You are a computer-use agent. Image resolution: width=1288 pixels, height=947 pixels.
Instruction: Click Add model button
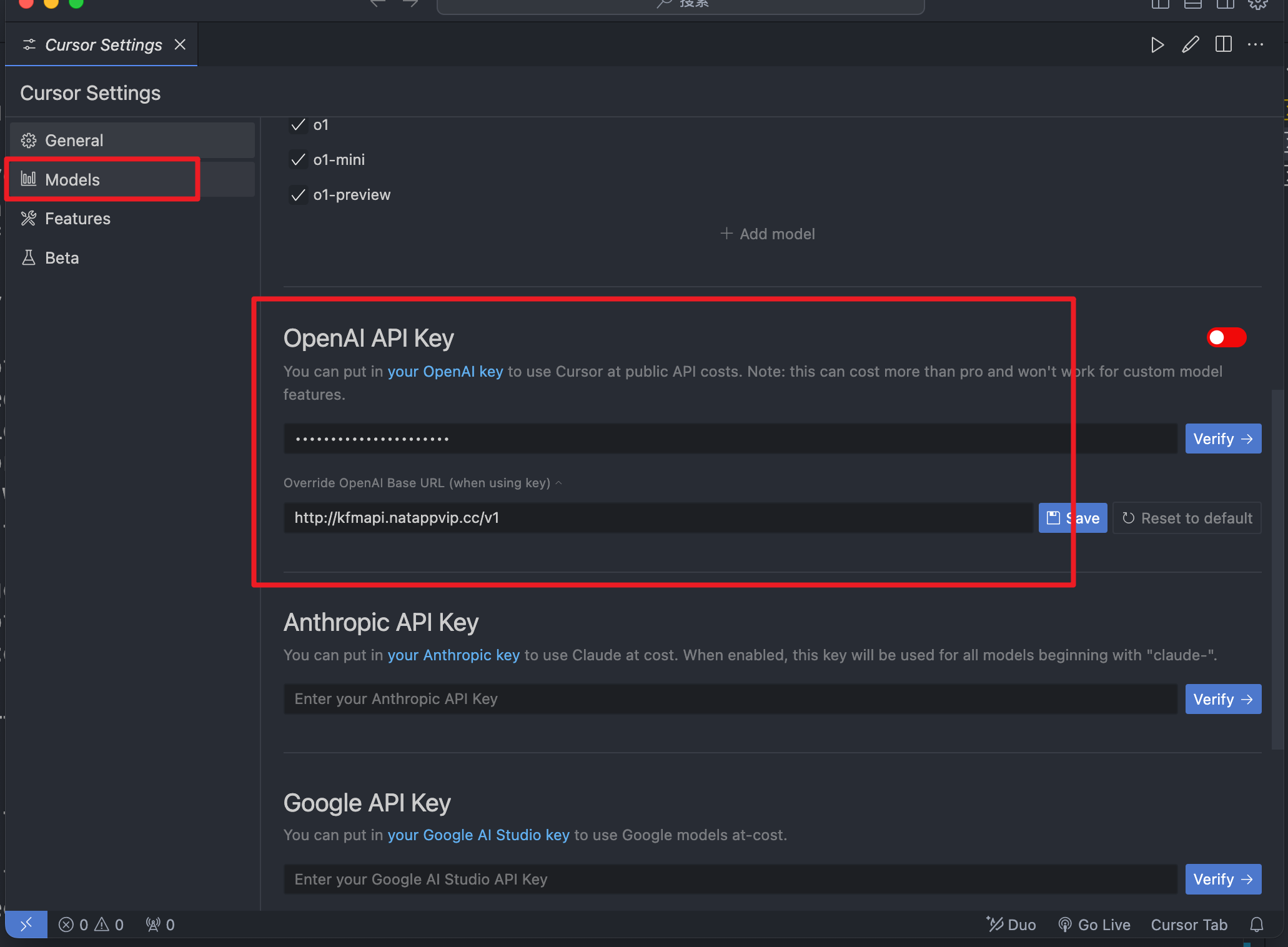pyautogui.click(x=768, y=234)
